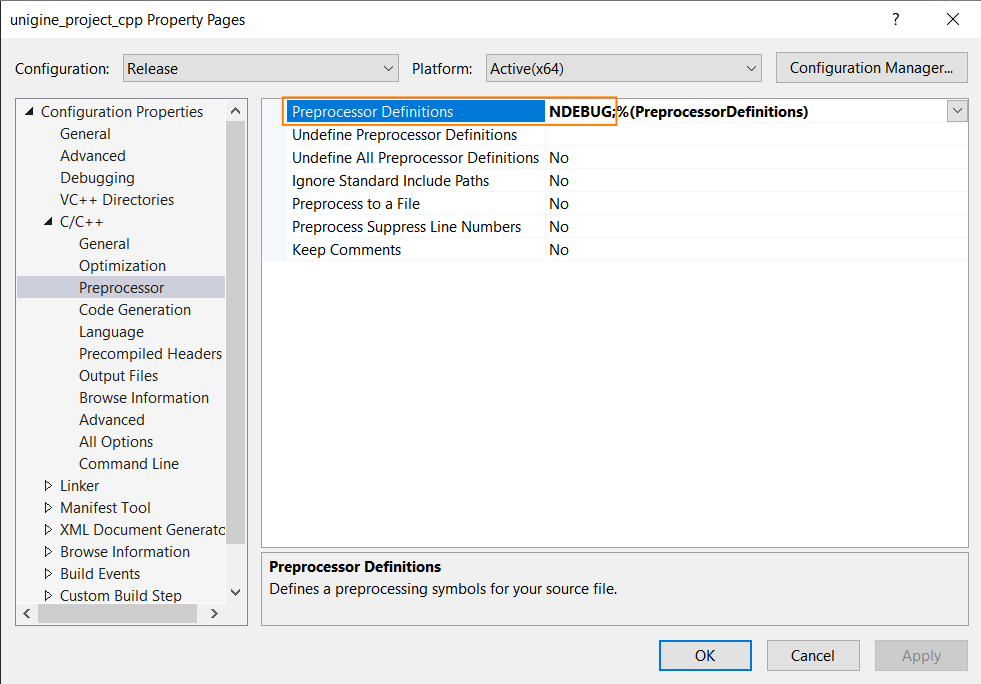Collapse the C/C++ tree node
This screenshot has width=981, height=684.
click(48, 222)
